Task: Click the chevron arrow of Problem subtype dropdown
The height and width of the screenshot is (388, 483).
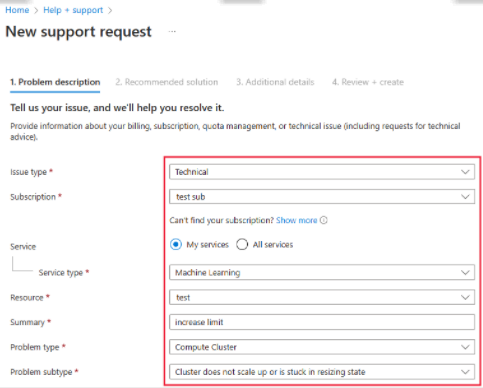Action: point(465,372)
